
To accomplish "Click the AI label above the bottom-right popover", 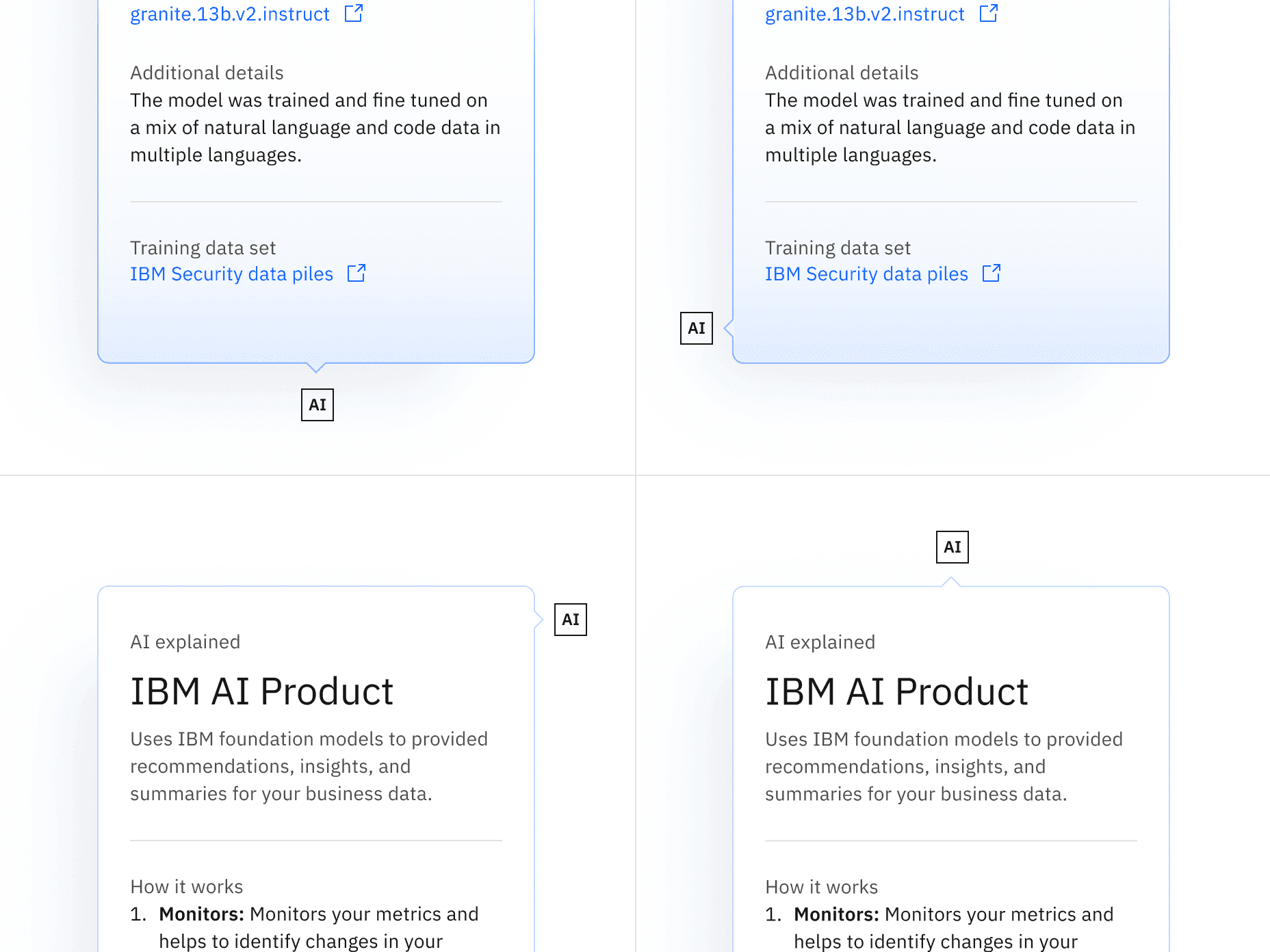I will 953,547.
